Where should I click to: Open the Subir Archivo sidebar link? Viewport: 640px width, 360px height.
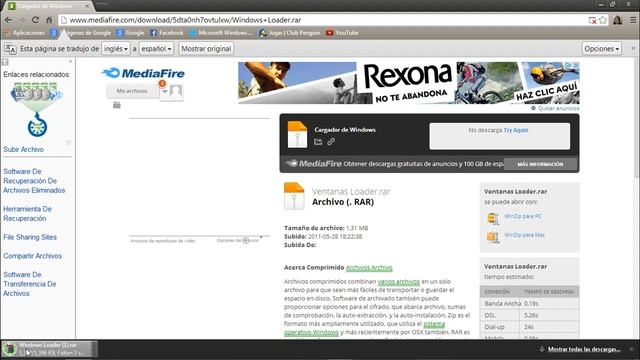(x=23, y=149)
